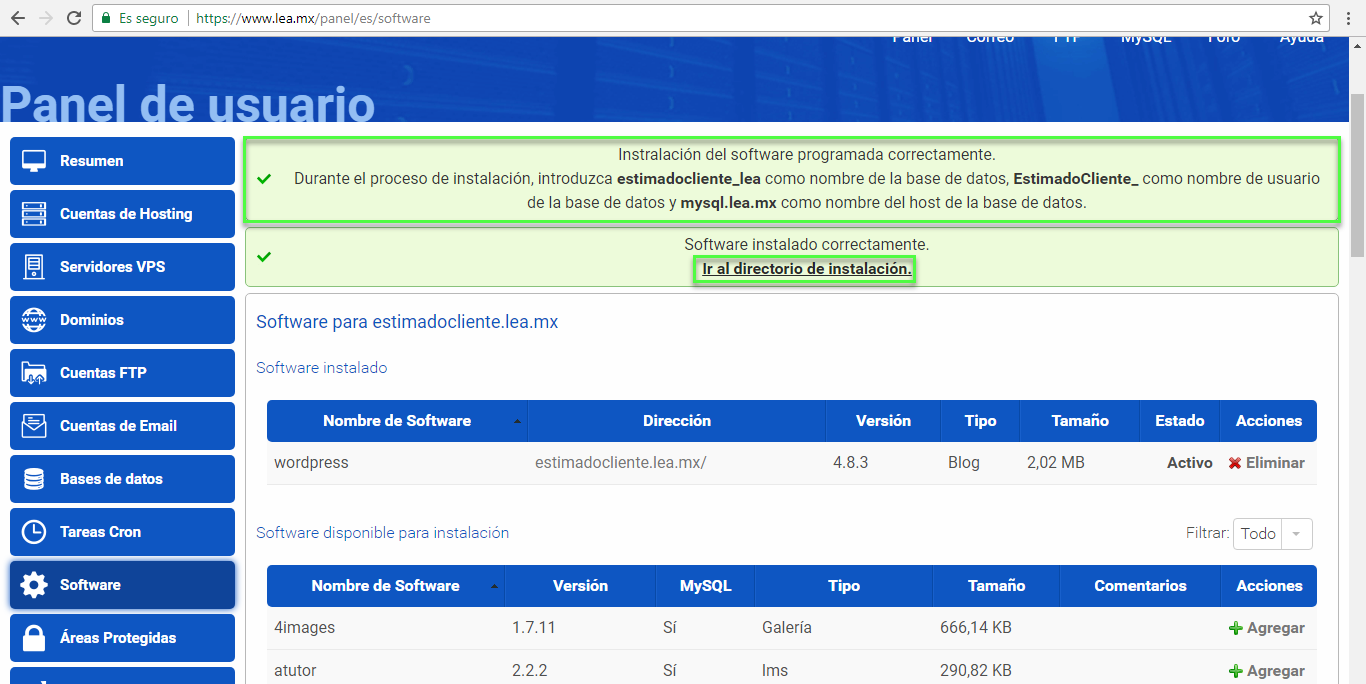
Task: Open the browser menu with the three dots
Action: (1349, 18)
